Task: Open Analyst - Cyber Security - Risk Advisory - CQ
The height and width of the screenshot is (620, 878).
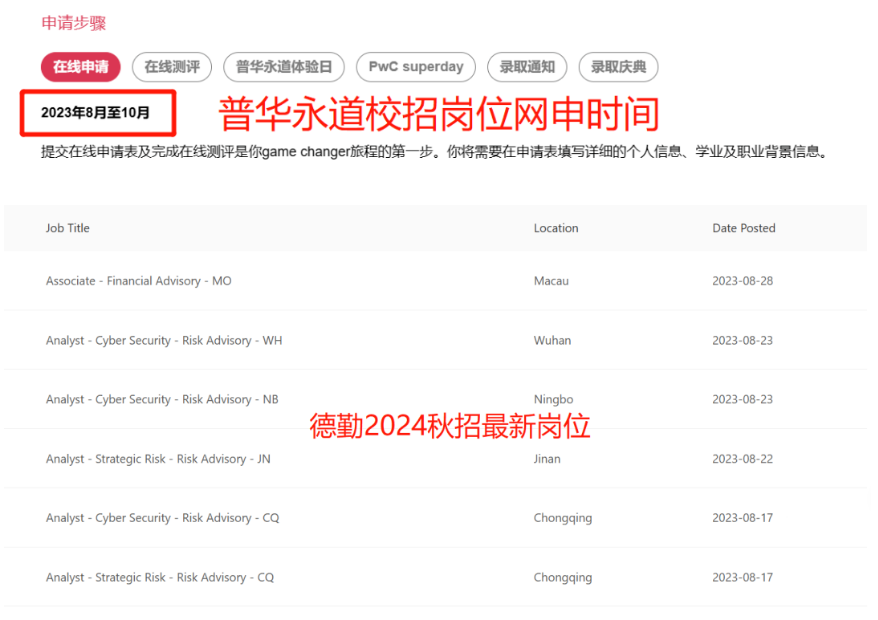Action: pos(162,518)
